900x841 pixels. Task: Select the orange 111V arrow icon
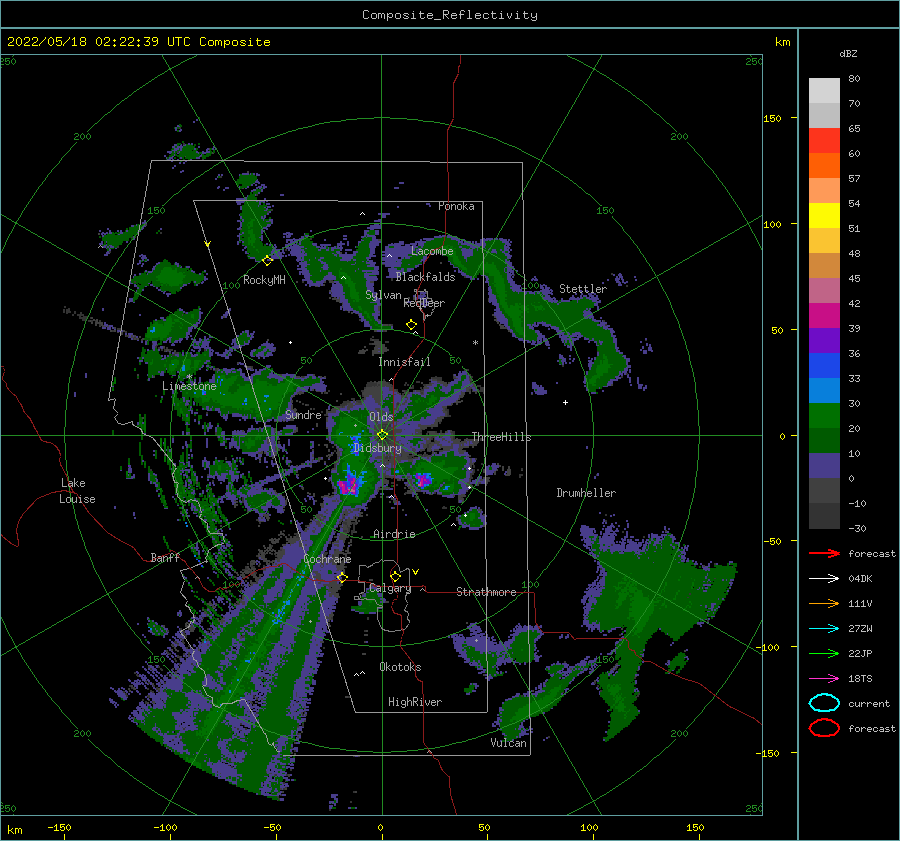point(824,603)
